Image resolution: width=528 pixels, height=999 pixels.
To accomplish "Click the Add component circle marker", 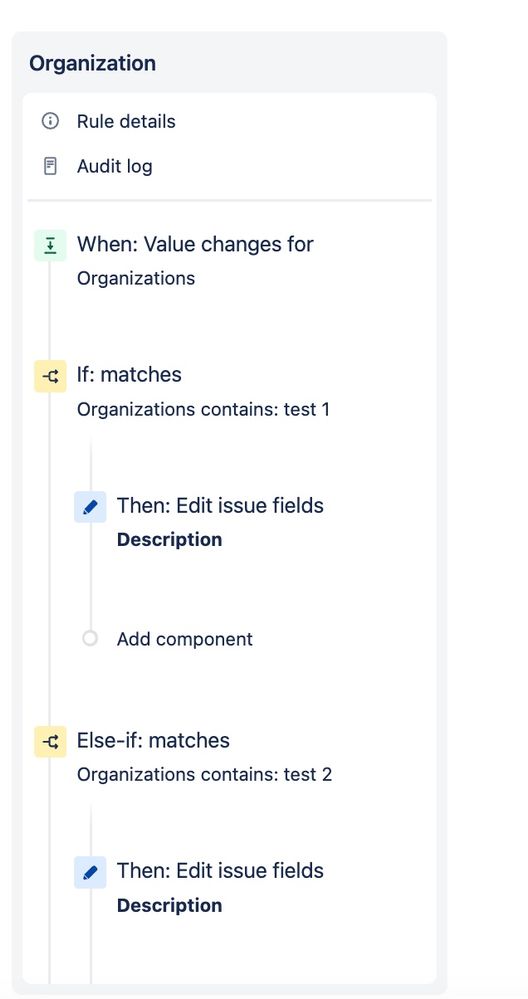I will click(90, 638).
